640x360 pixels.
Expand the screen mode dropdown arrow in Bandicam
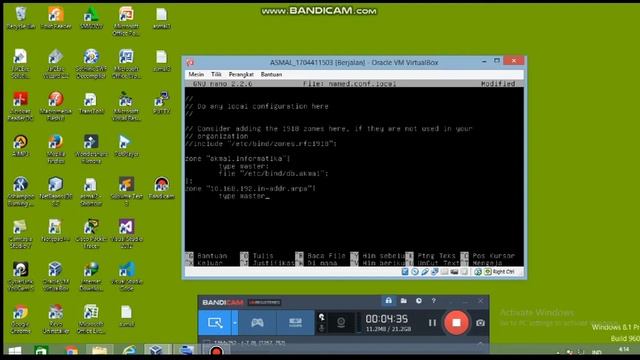pos(235,322)
